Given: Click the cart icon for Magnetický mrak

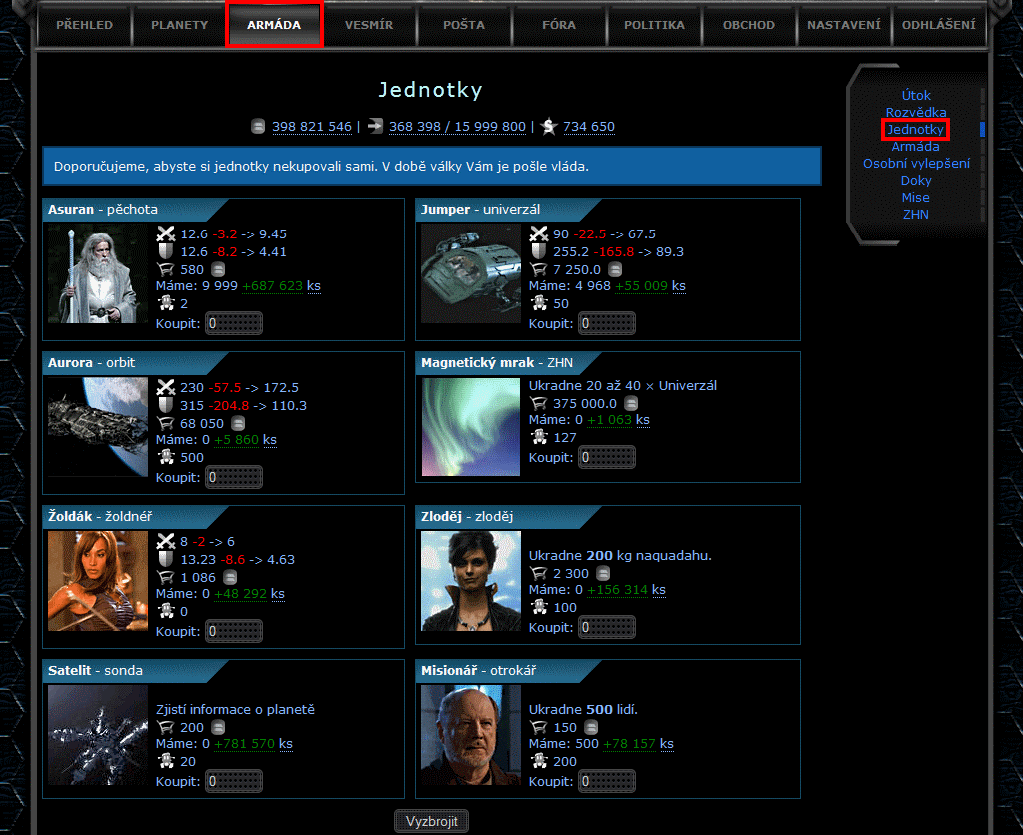Looking at the screenshot, I should coord(539,404).
